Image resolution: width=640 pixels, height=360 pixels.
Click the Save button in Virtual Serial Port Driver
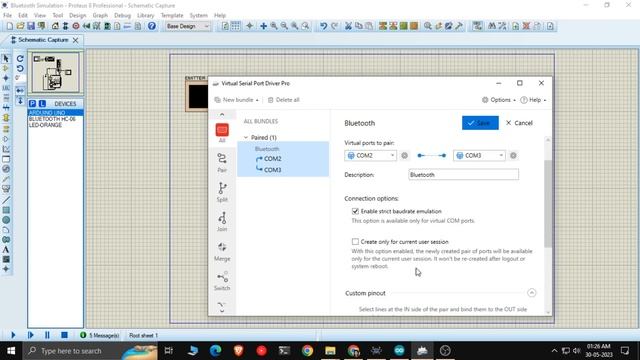tap(480, 123)
